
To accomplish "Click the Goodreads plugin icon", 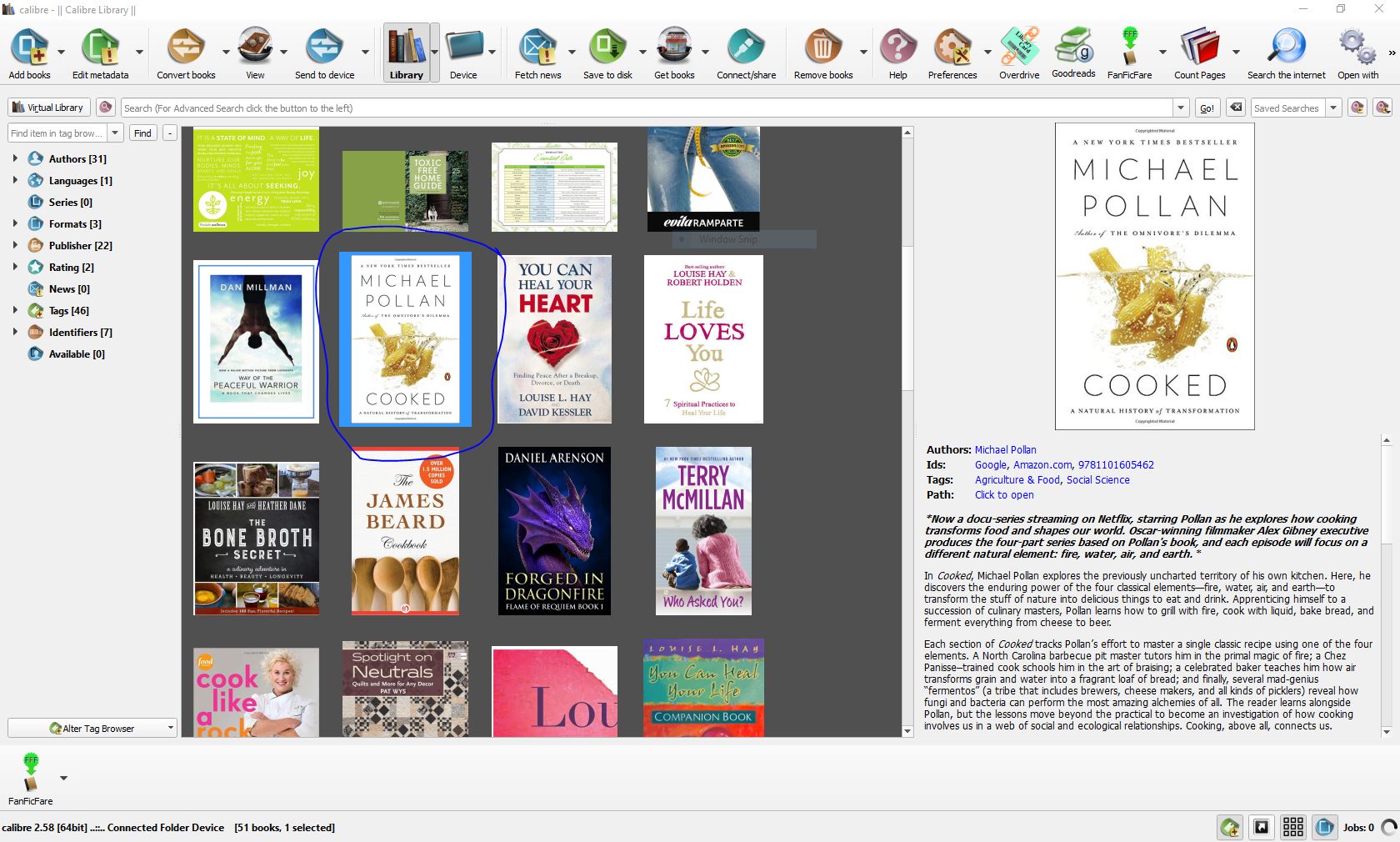I will (1073, 45).
